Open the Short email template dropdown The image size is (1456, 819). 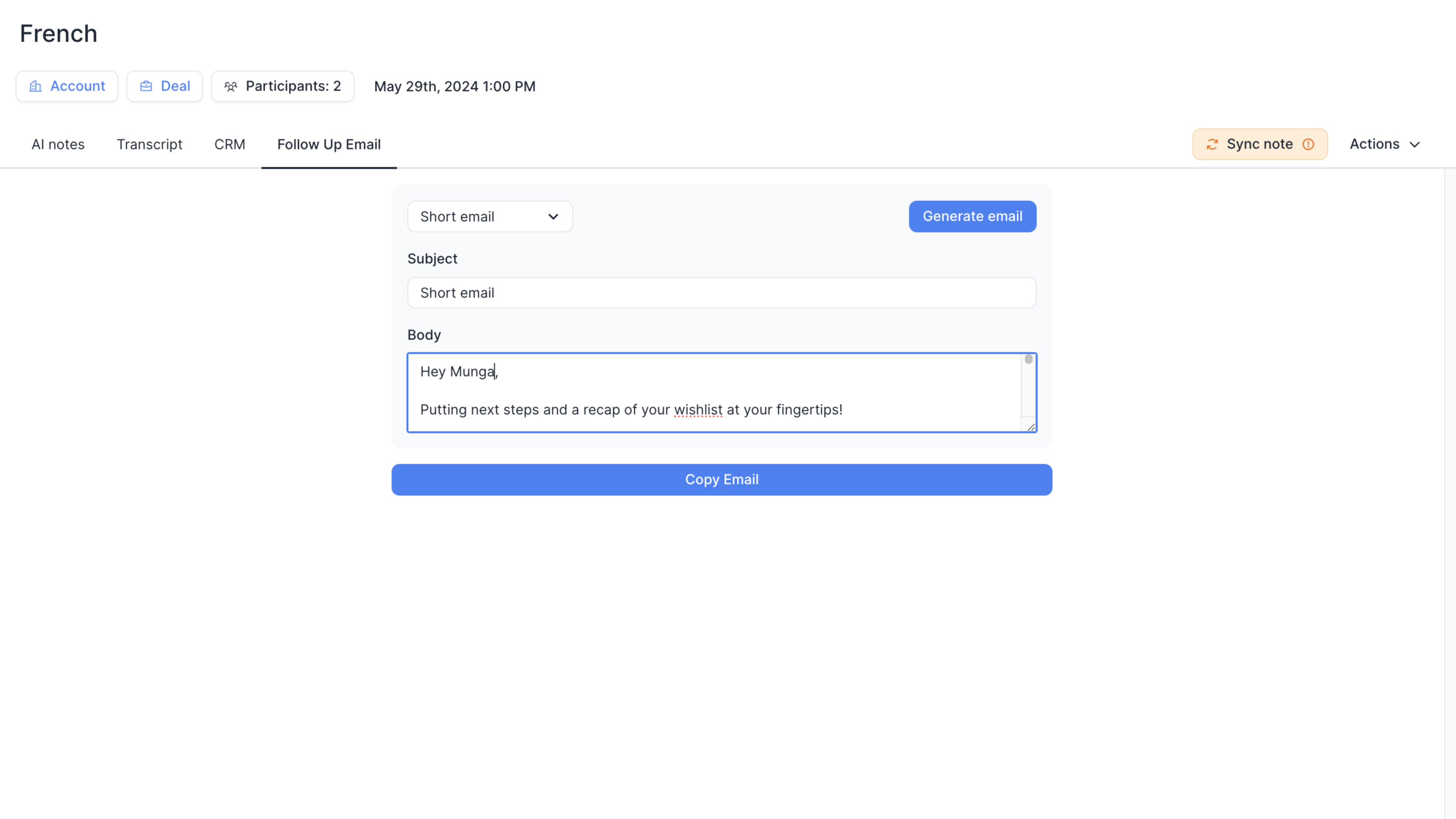click(x=489, y=216)
